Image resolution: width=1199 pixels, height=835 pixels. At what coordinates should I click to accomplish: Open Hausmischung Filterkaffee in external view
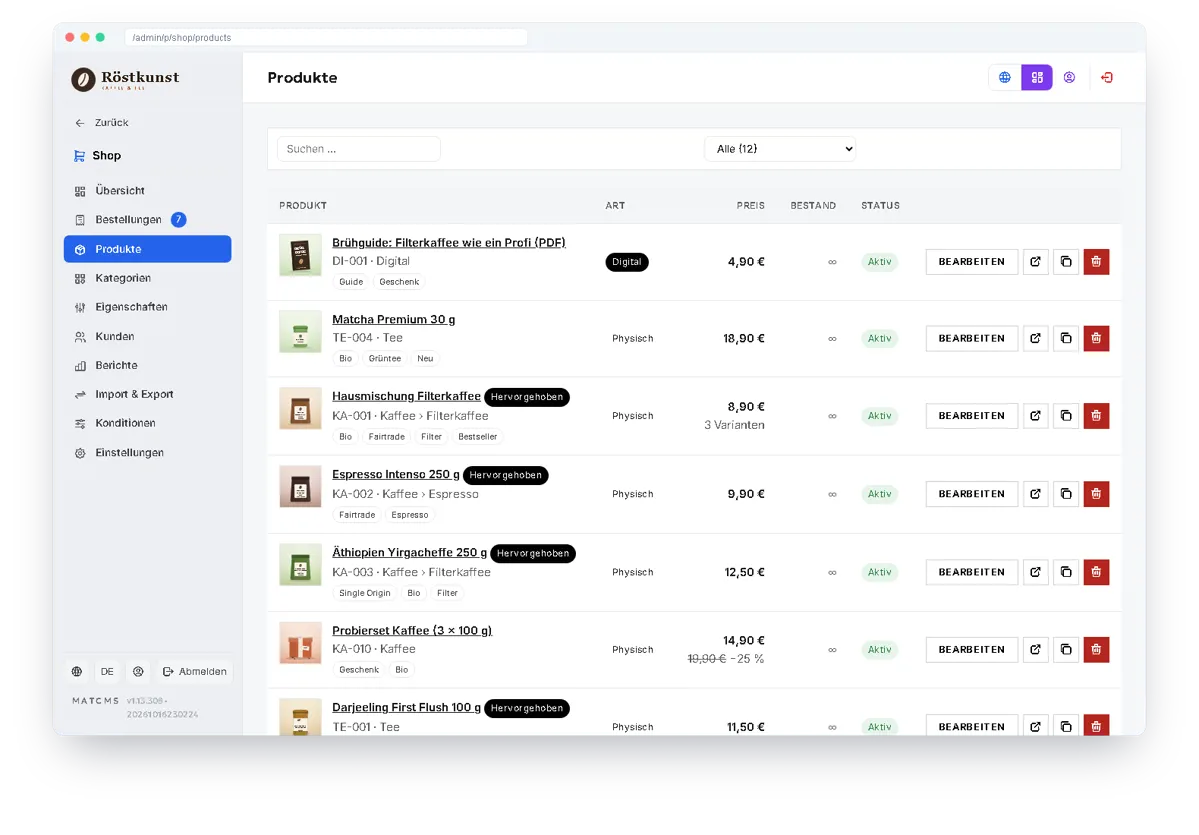tap(1035, 416)
